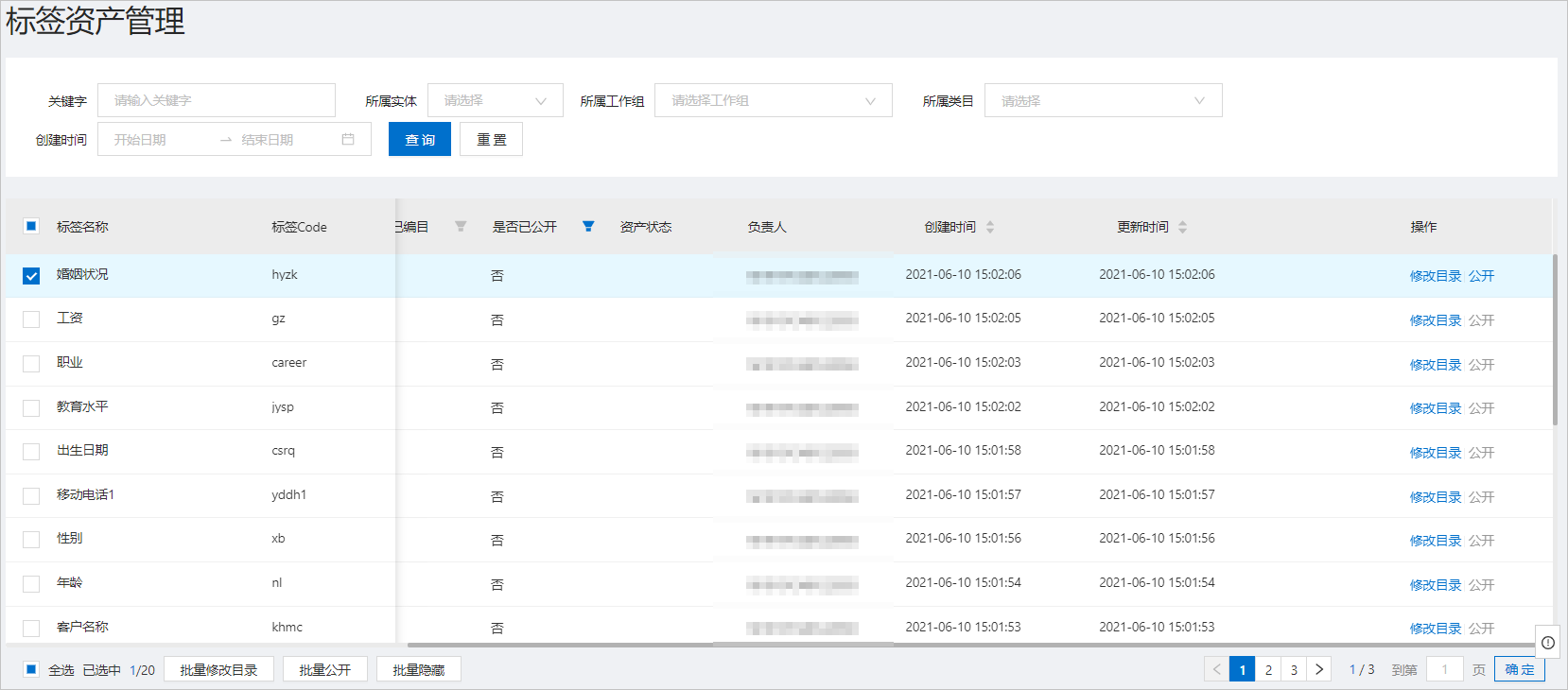Click the 查询 button
This screenshot has height=690, width=1568.
pos(420,139)
